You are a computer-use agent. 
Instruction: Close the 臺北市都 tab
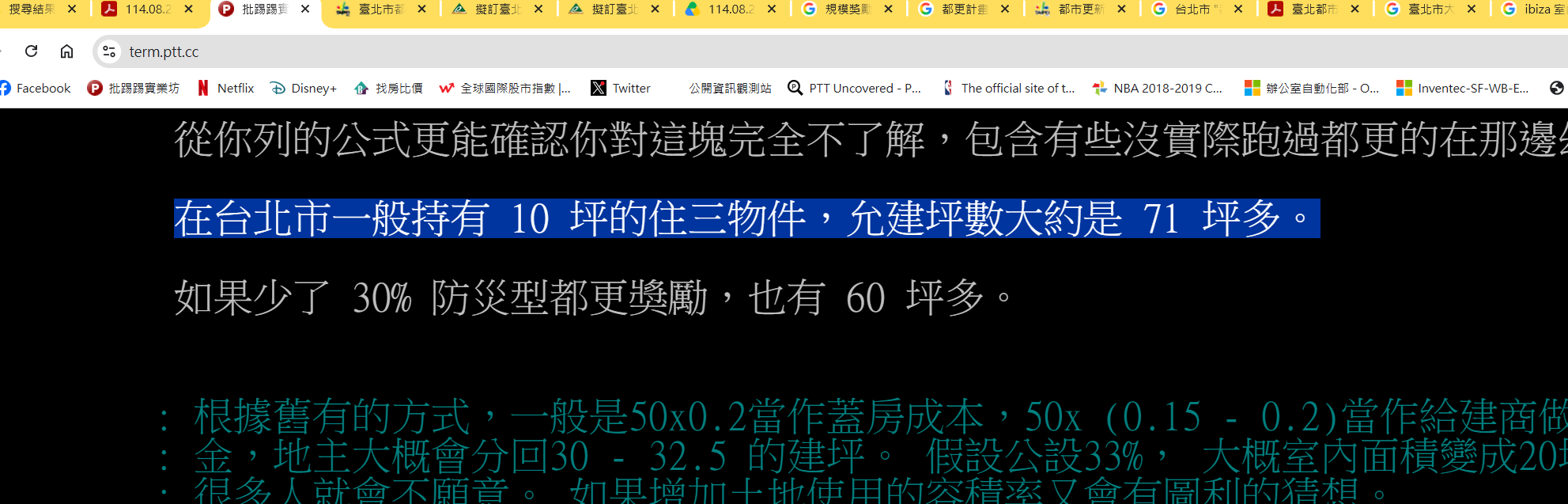[x=421, y=9]
